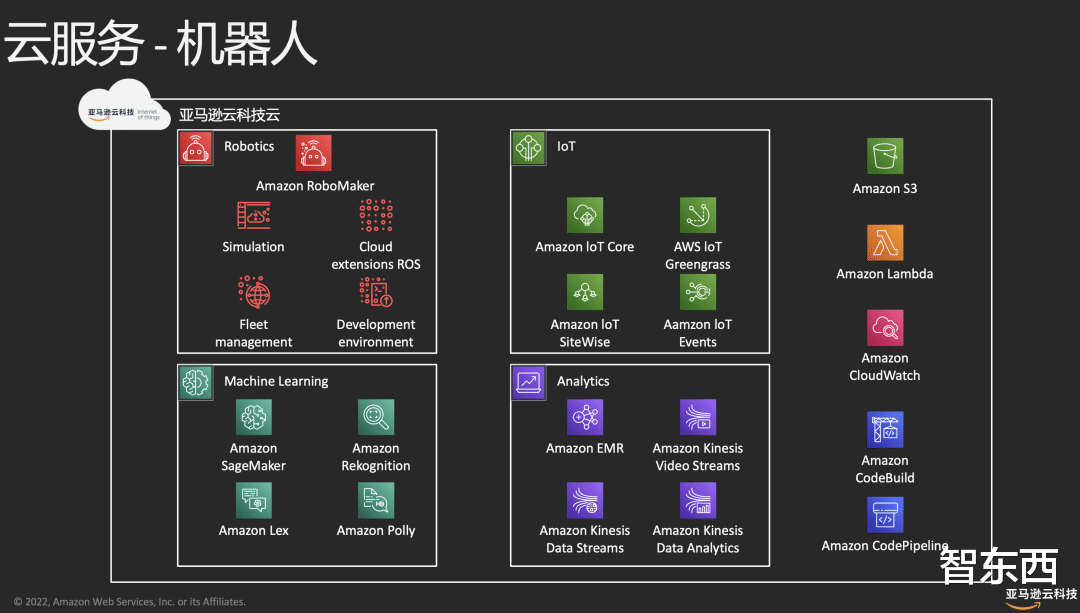The height and width of the screenshot is (613, 1080).
Task: Select the Cloud extensions ROS icon
Action: pyautogui.click(x=376, y=215)
